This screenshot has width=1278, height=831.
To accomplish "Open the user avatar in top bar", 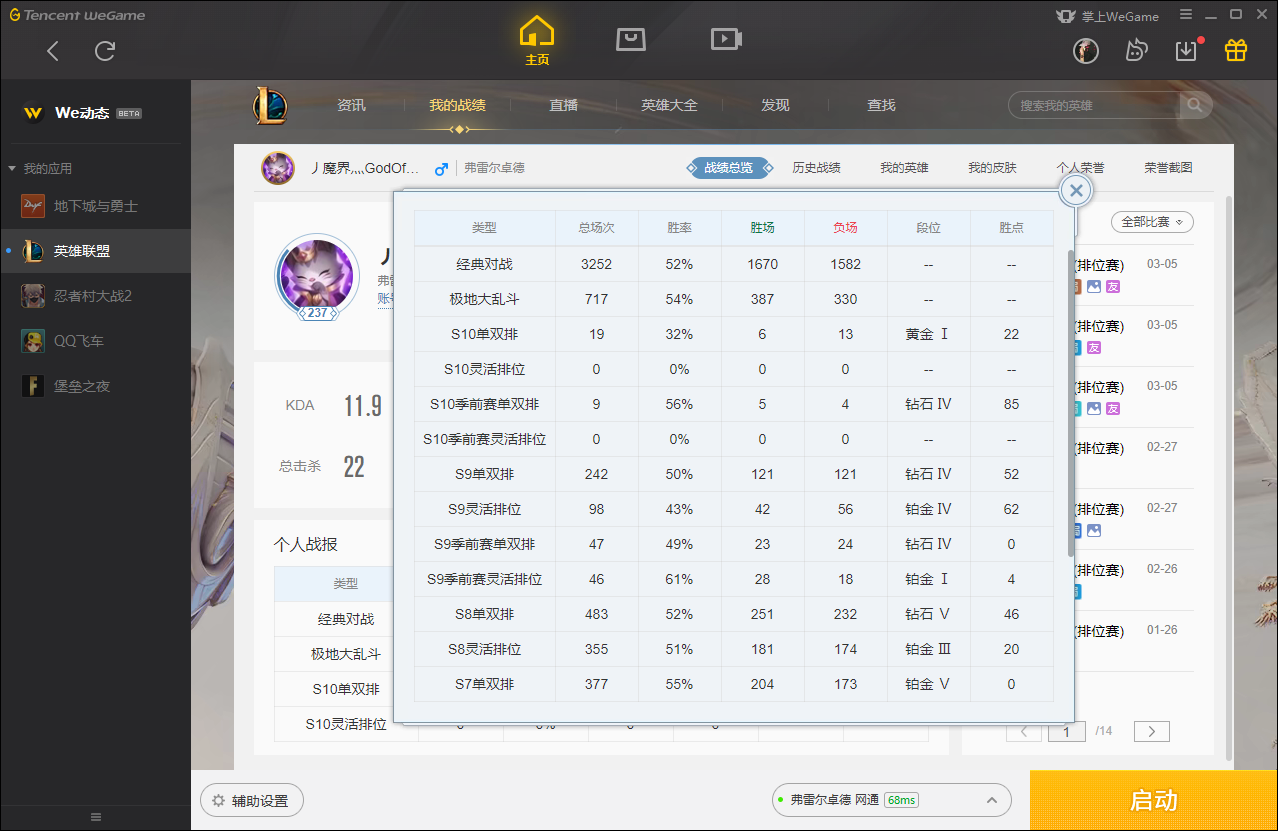I will point(1086,51).
